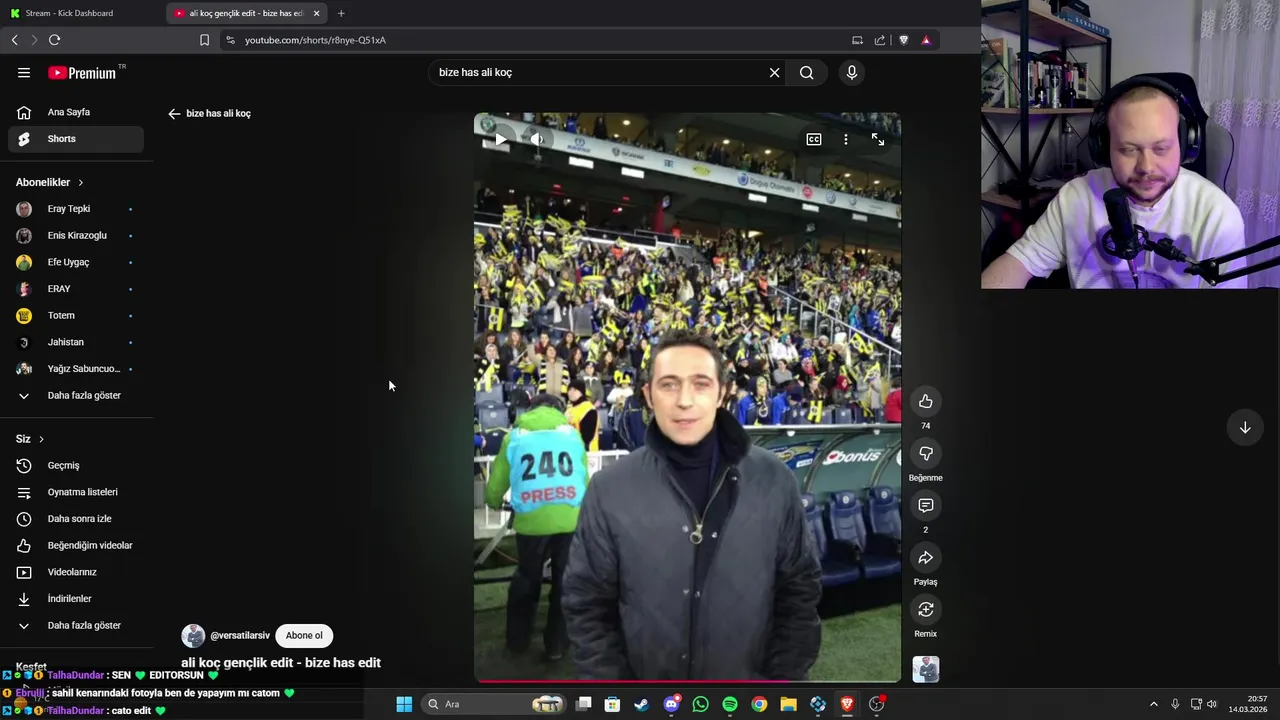1280x720 pixels.
Task: Select Shorts in the sidebar
Action: click(x=76, y=139)
